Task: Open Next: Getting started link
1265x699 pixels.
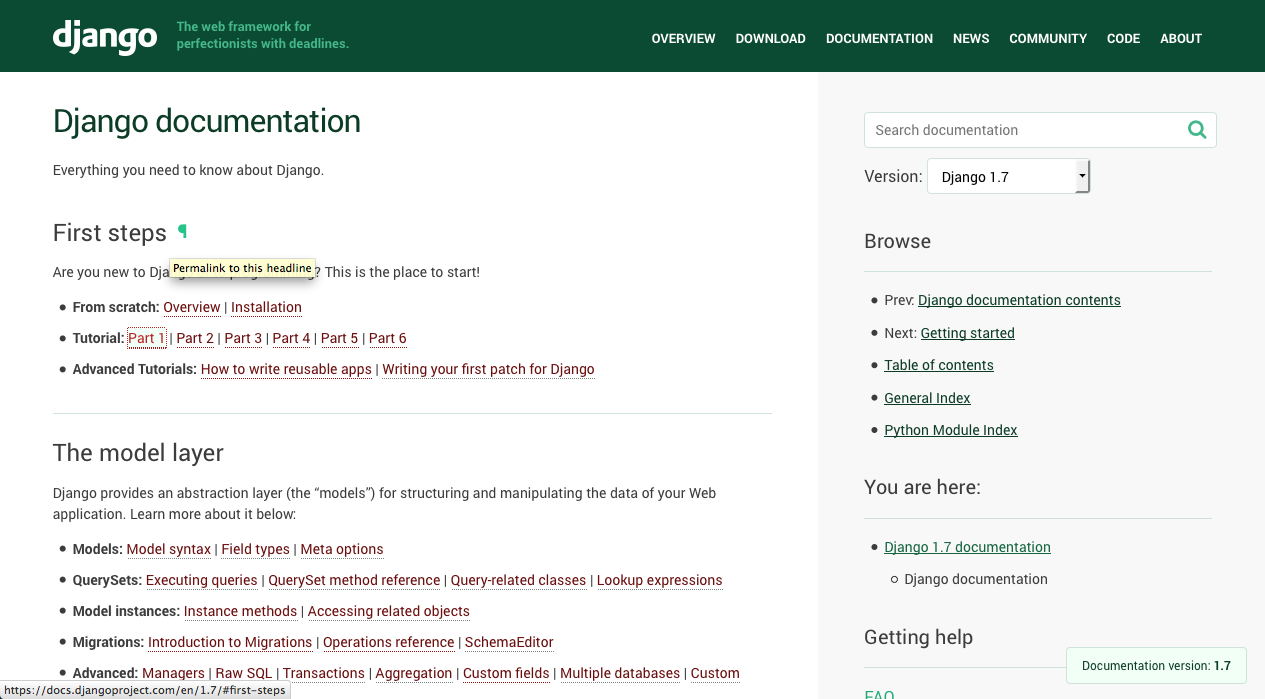Action: point(967,333)
